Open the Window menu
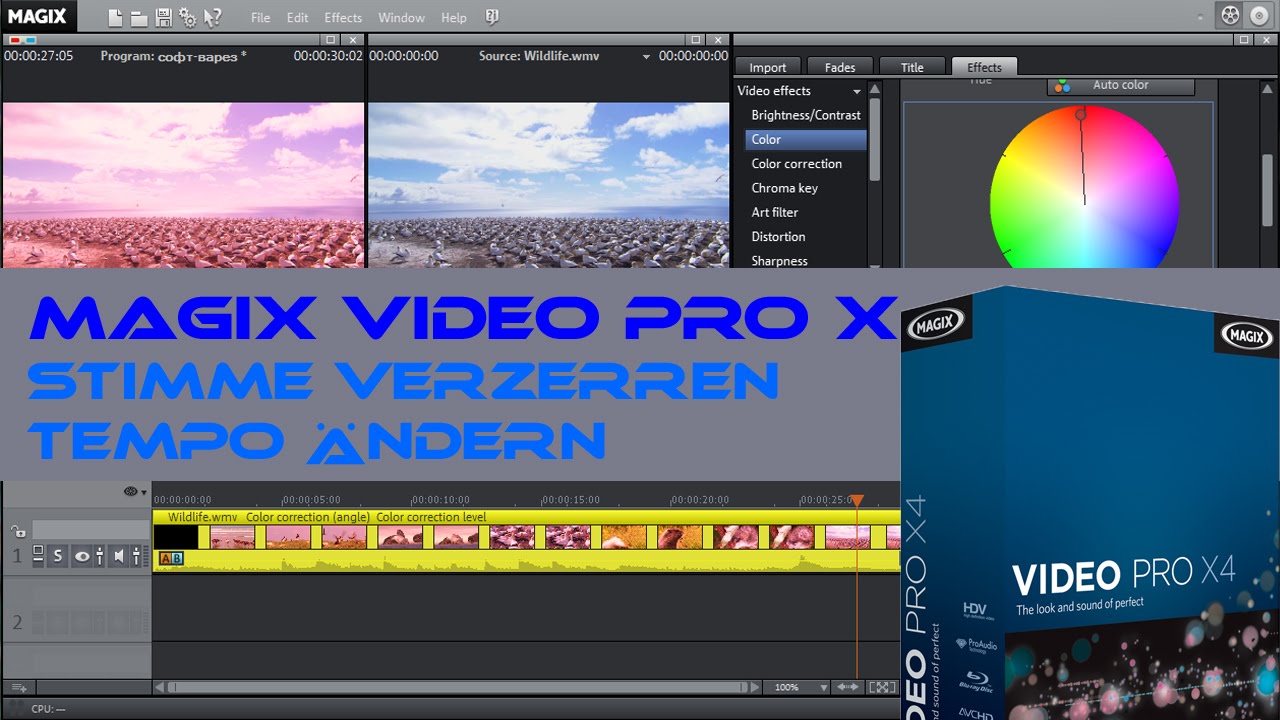1280x720 pixels. pos(400,18)
